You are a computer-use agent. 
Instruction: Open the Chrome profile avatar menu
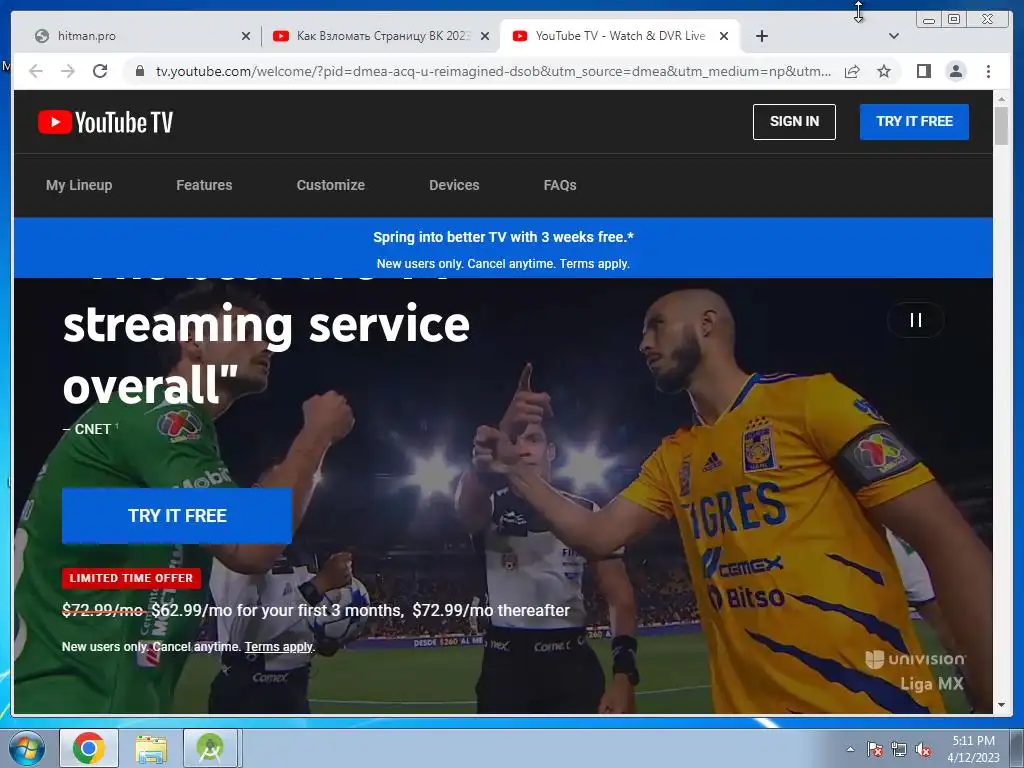click(x=955, y=71)
